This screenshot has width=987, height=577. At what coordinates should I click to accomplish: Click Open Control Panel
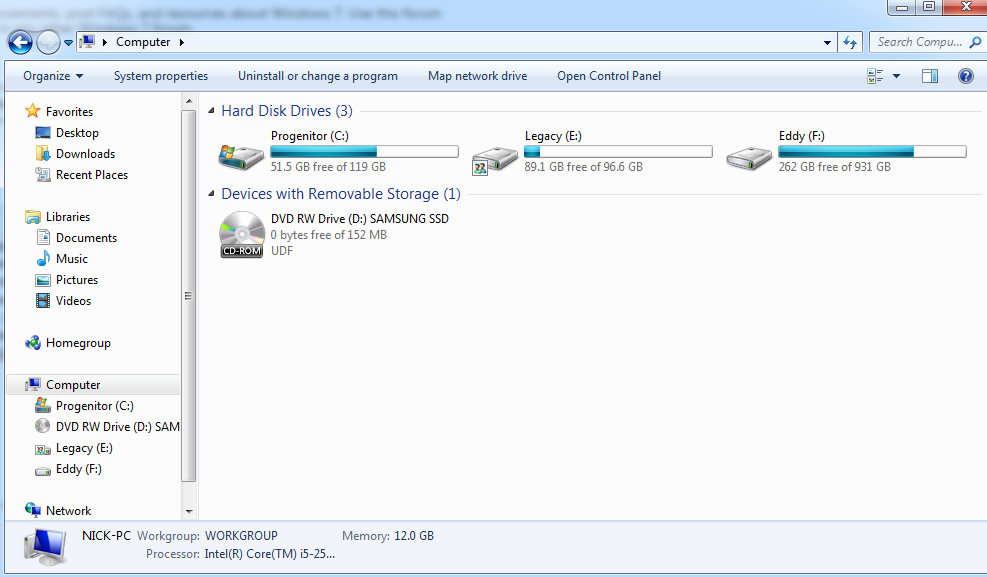click(x=609, y=76)
